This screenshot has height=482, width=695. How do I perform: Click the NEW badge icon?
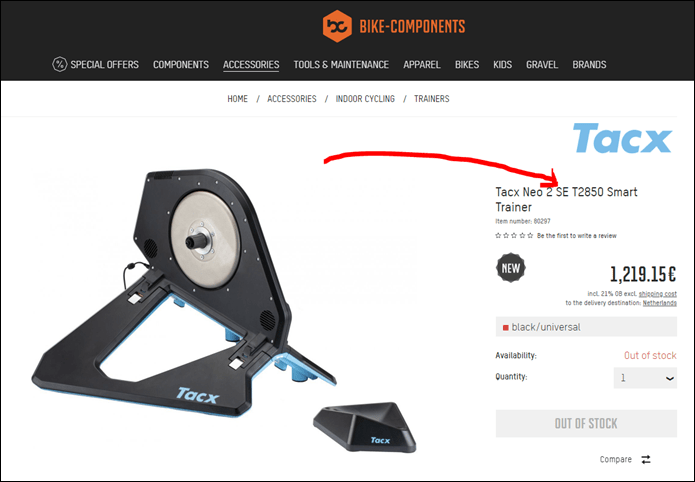coord(511,268)
